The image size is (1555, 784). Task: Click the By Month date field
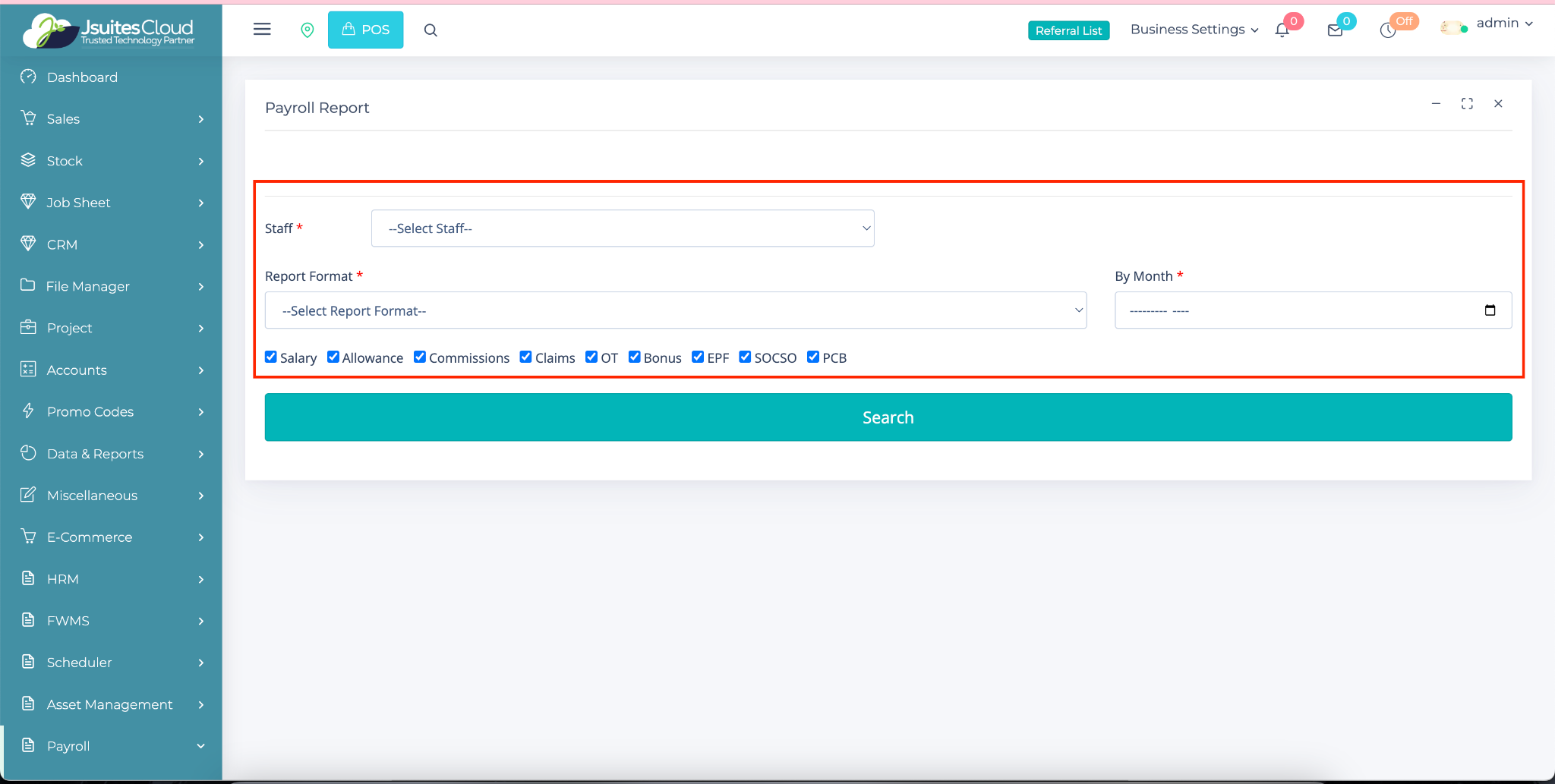pyautogui.click(x=1291, y=310)
